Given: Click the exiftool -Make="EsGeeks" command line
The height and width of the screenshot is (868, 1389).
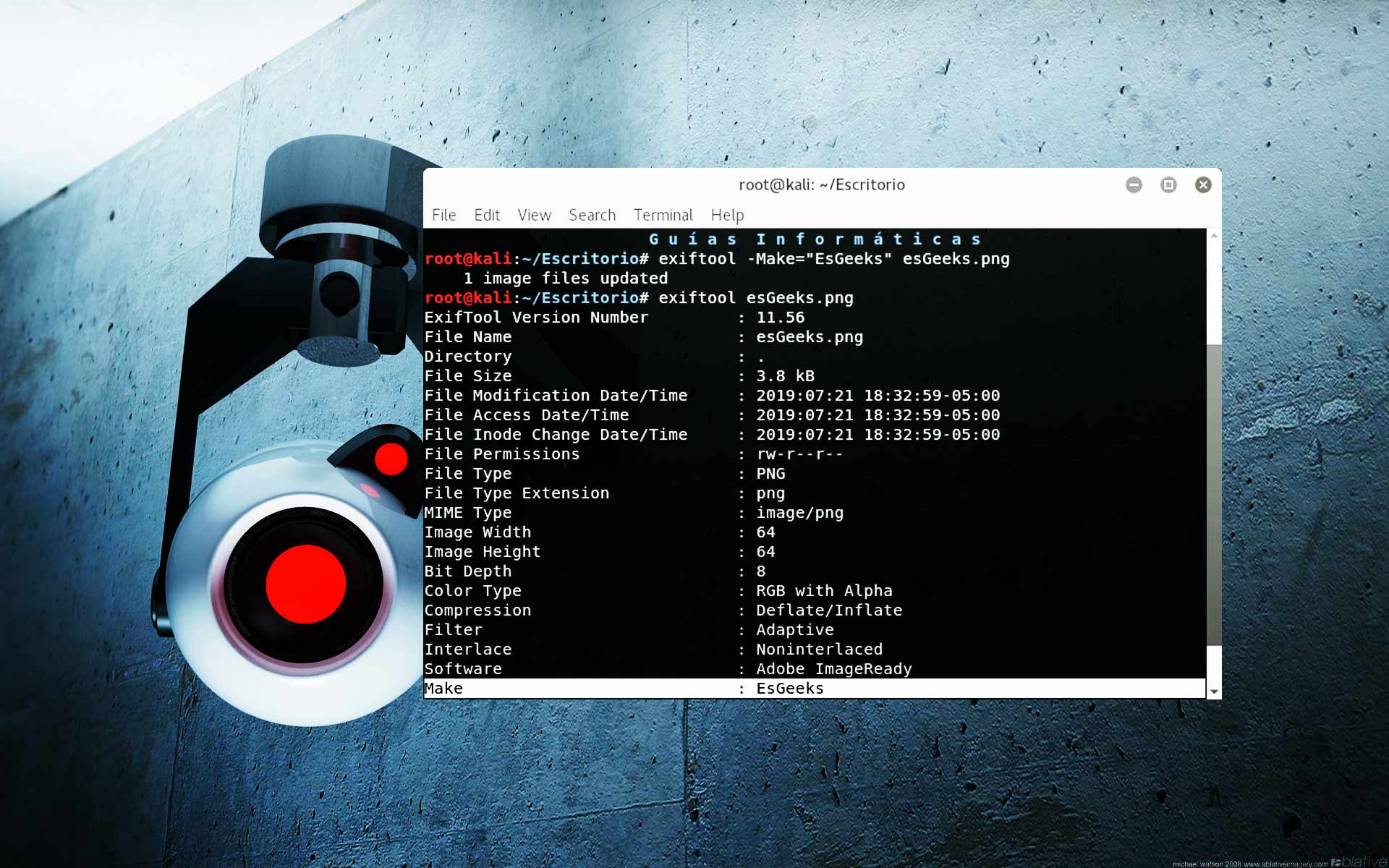Looking at the screenshot, I should pyautogui.click(x=832, y=259).
